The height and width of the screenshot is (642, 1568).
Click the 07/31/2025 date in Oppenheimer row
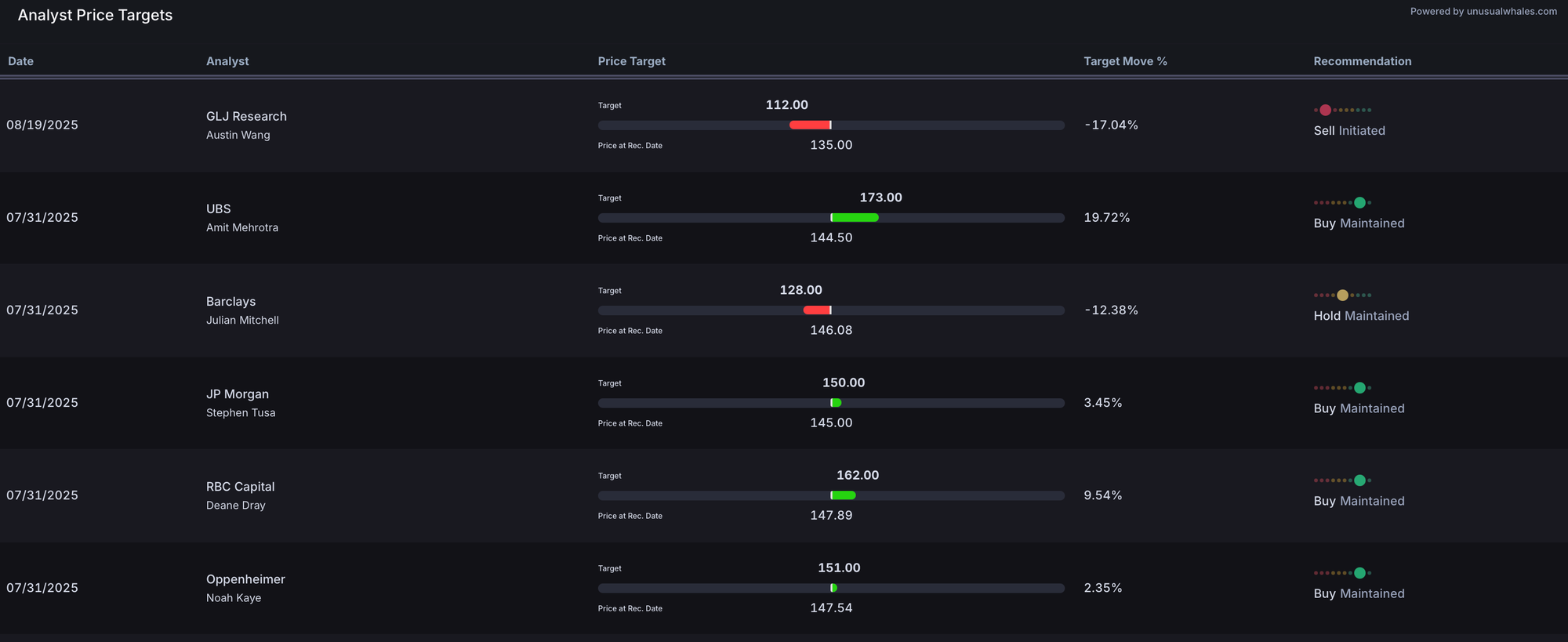coord(42,587)
